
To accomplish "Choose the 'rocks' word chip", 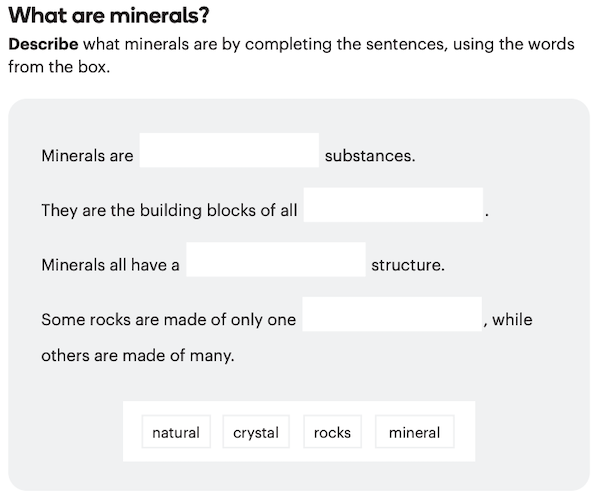I will [x=332, y=432].
